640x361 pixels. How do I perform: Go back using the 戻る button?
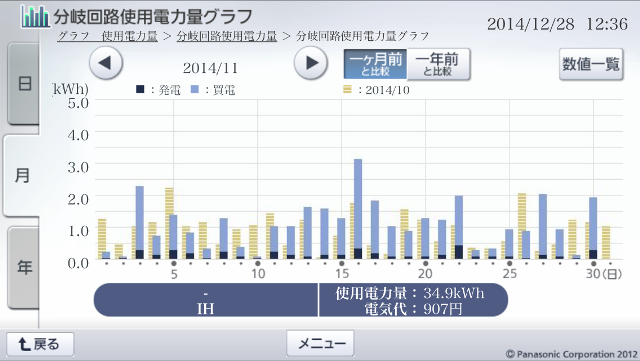click(x=40, y=344)
